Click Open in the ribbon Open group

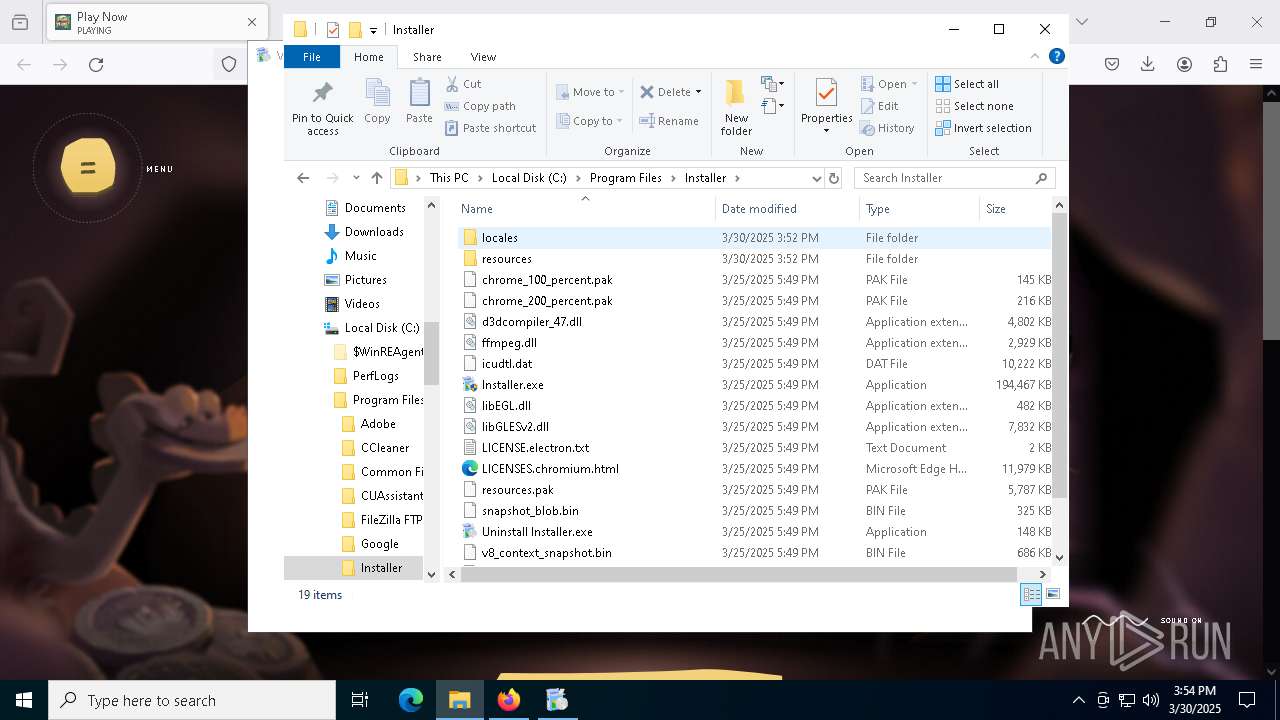pyautogui.click(x=888, y=84)
